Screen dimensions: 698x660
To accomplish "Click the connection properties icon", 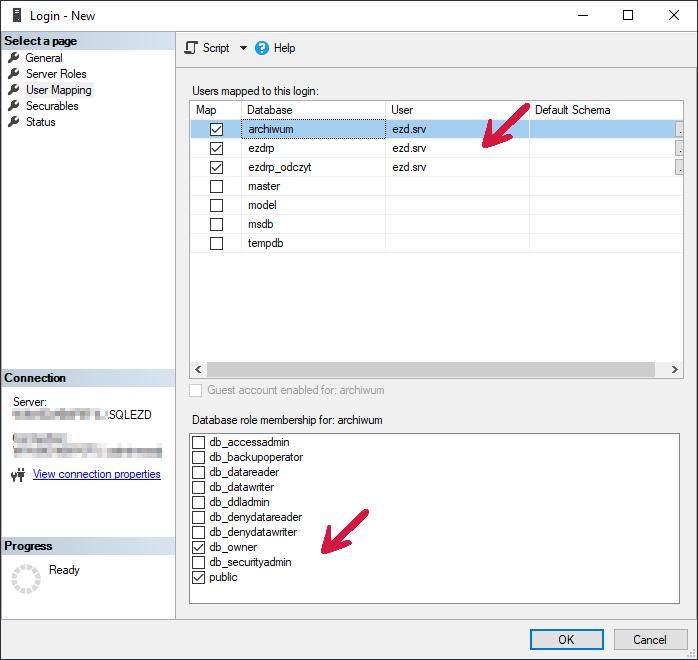I will [17, 475].
